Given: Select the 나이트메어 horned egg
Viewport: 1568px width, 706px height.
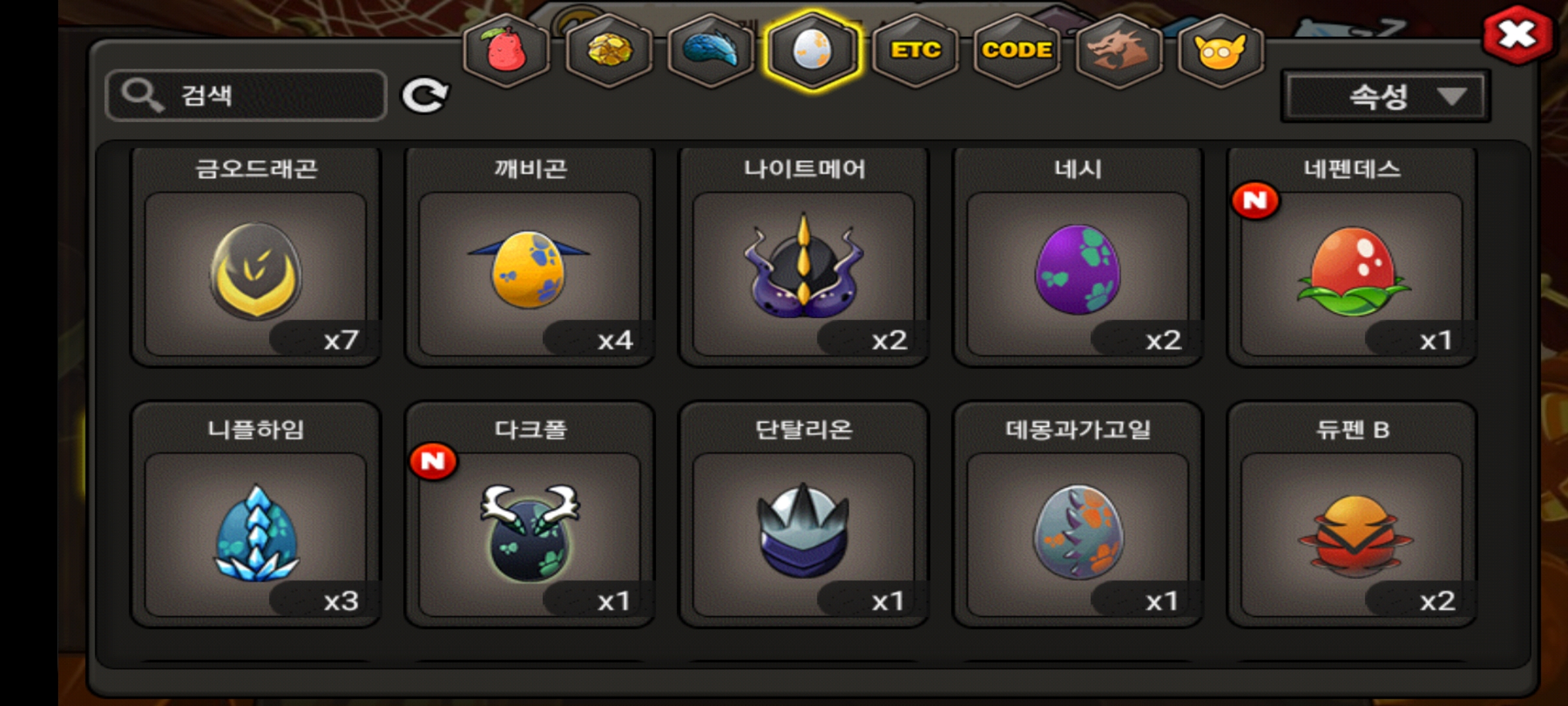Looking at the screenshot, I should [x=804, y=257].
